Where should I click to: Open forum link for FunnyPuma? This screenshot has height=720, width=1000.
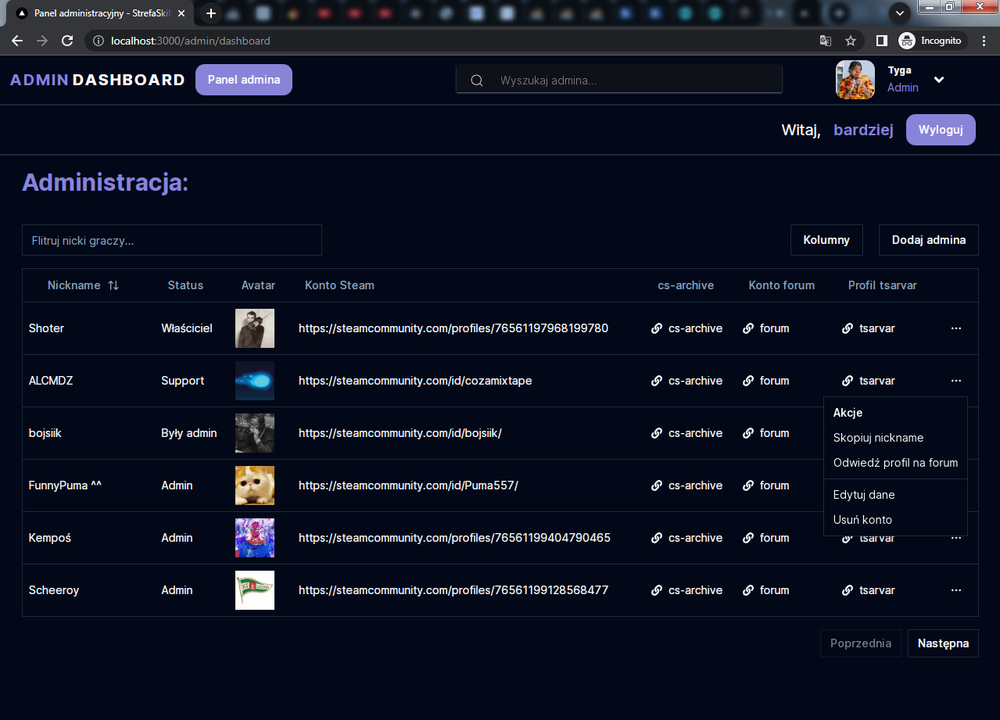[x=766, y=485]
